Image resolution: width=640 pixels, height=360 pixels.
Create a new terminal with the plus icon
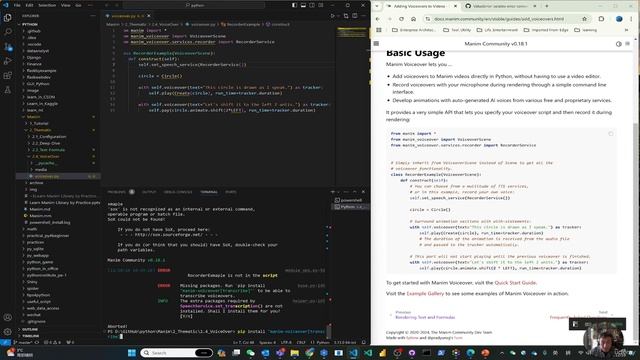pyautogui.click(x=333, y=192)
